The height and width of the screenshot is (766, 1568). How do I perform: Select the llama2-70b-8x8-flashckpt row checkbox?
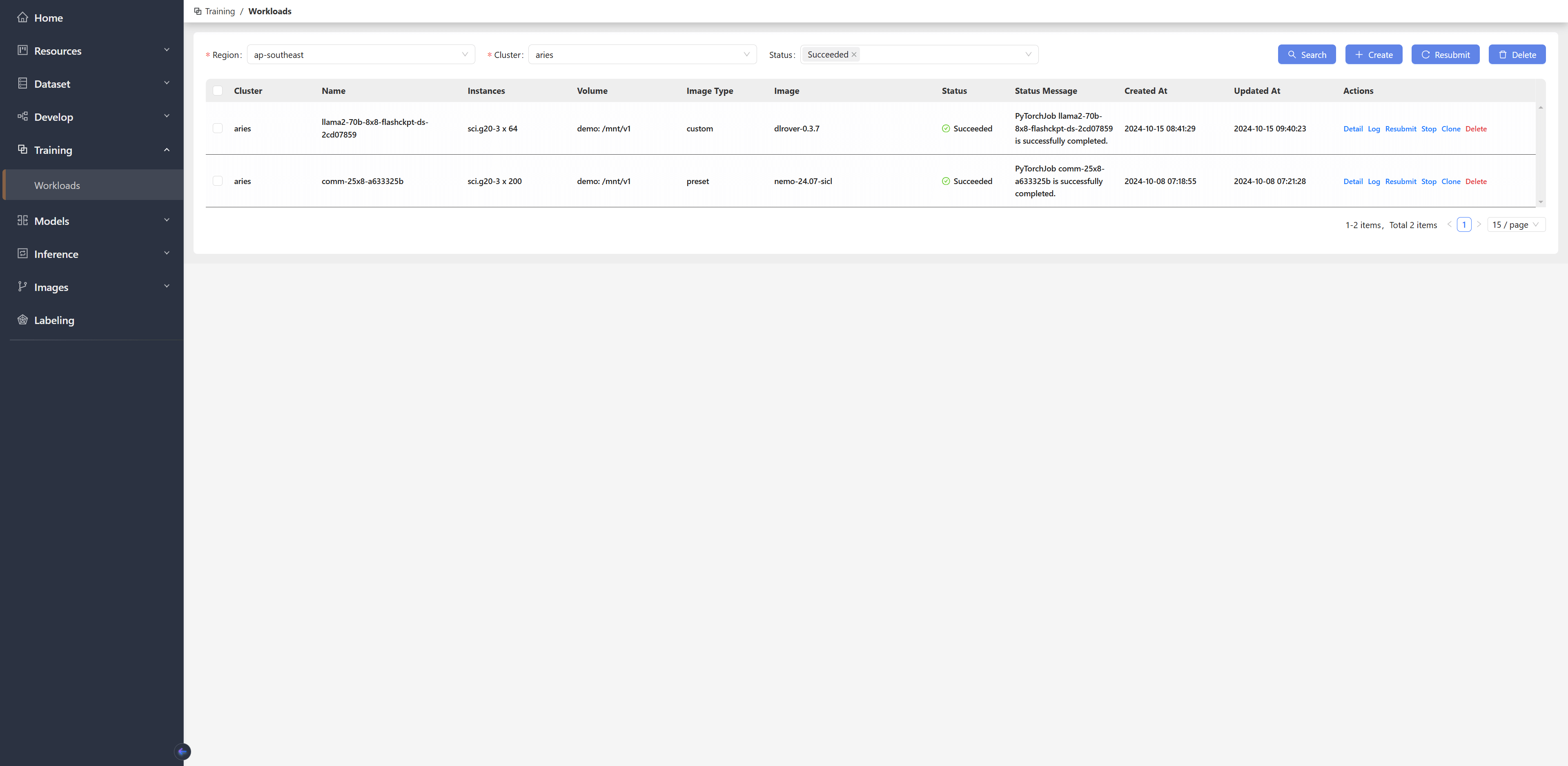click(217, 129)
